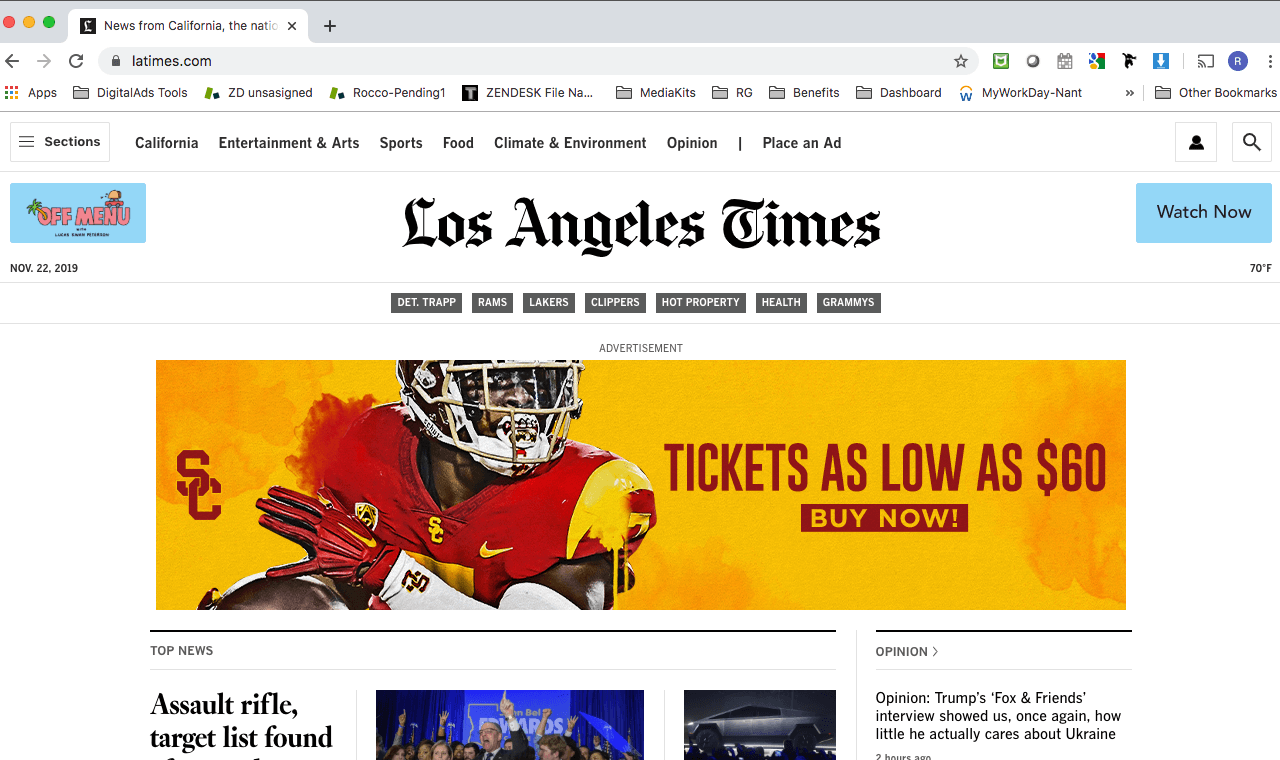Click the TOP NEWS heading
The width and height of the screenshot is (1280, 760).
(x=182, y=650)
